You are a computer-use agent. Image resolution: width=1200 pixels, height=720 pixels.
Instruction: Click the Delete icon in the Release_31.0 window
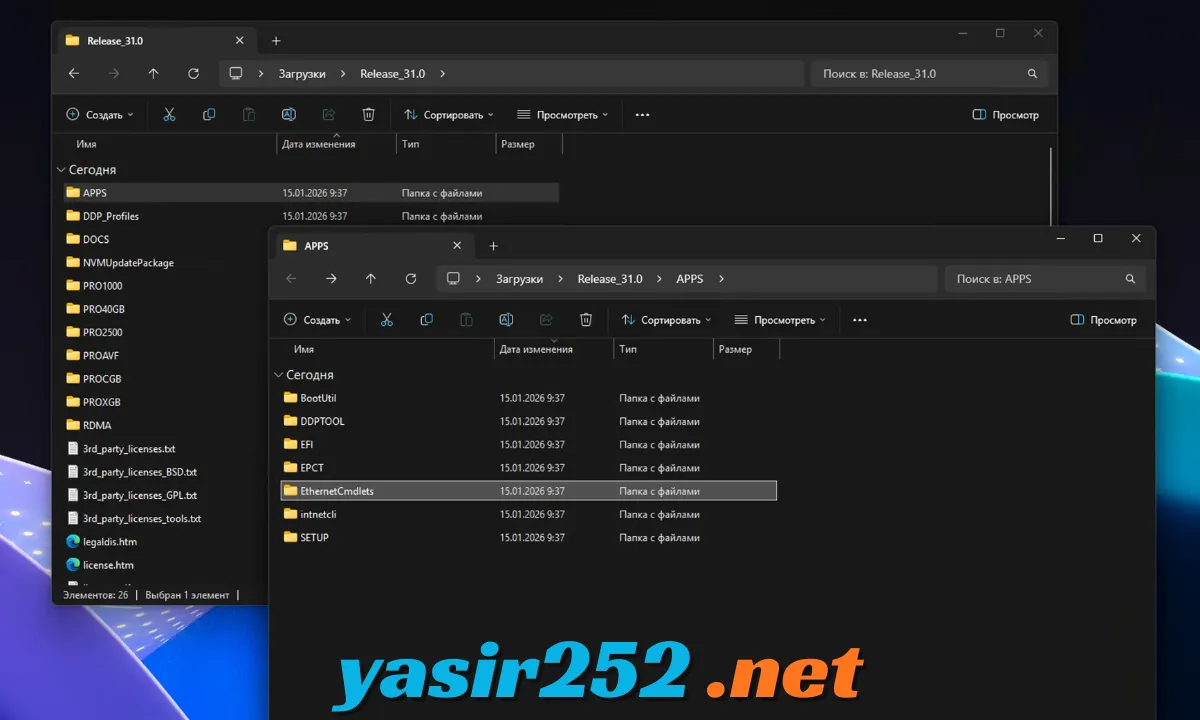click(x=368, y=115)
